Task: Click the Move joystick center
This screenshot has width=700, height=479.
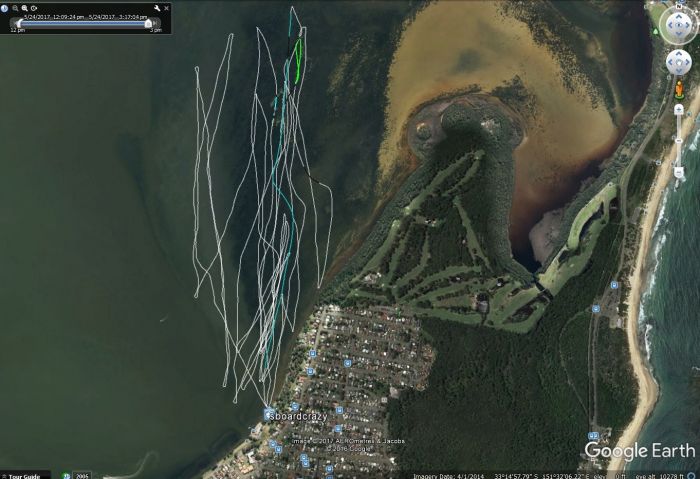Action: click(x=679, y=63)
